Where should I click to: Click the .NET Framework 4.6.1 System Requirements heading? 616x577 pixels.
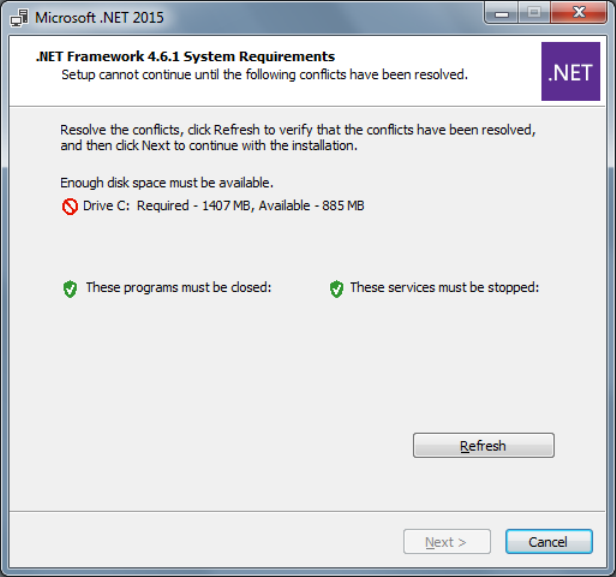(x=185, y=57)
